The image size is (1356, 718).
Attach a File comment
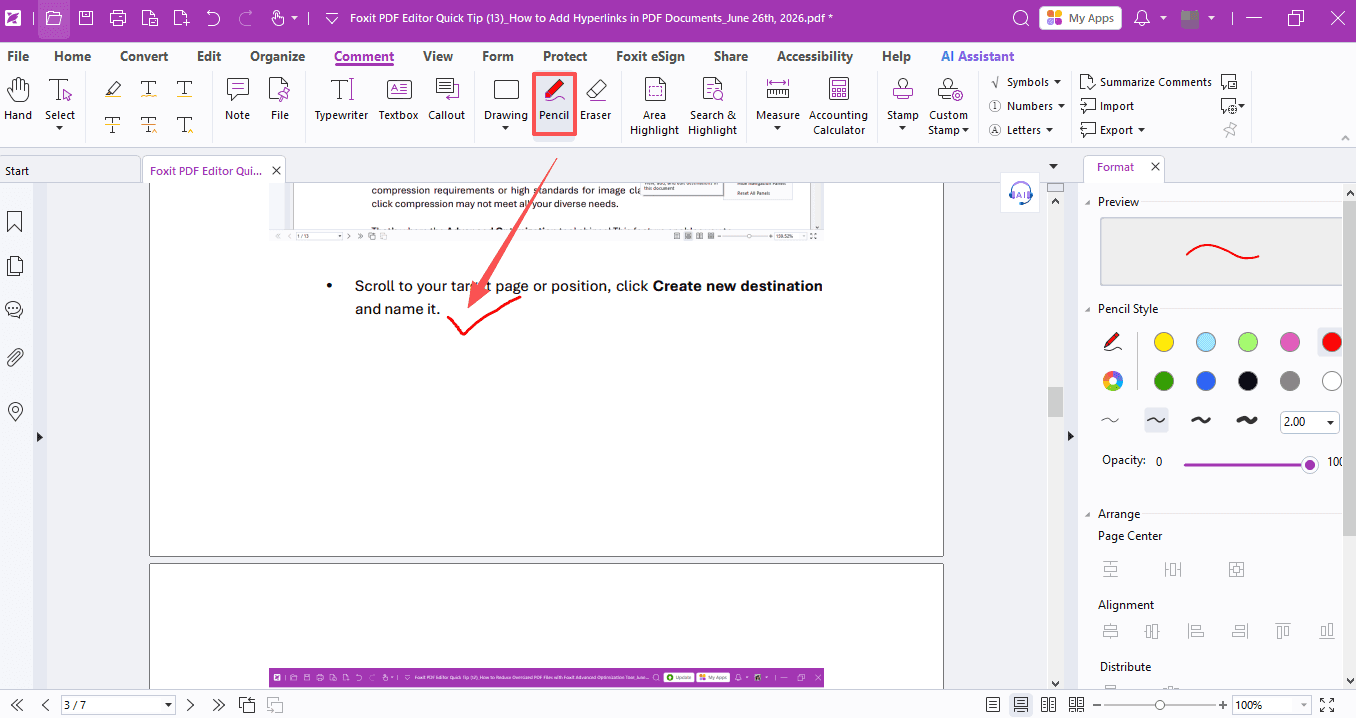tap(280, 100)
